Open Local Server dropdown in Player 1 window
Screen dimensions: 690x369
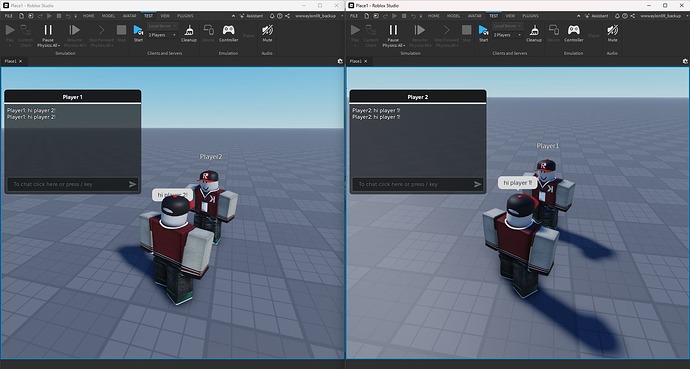162,26
